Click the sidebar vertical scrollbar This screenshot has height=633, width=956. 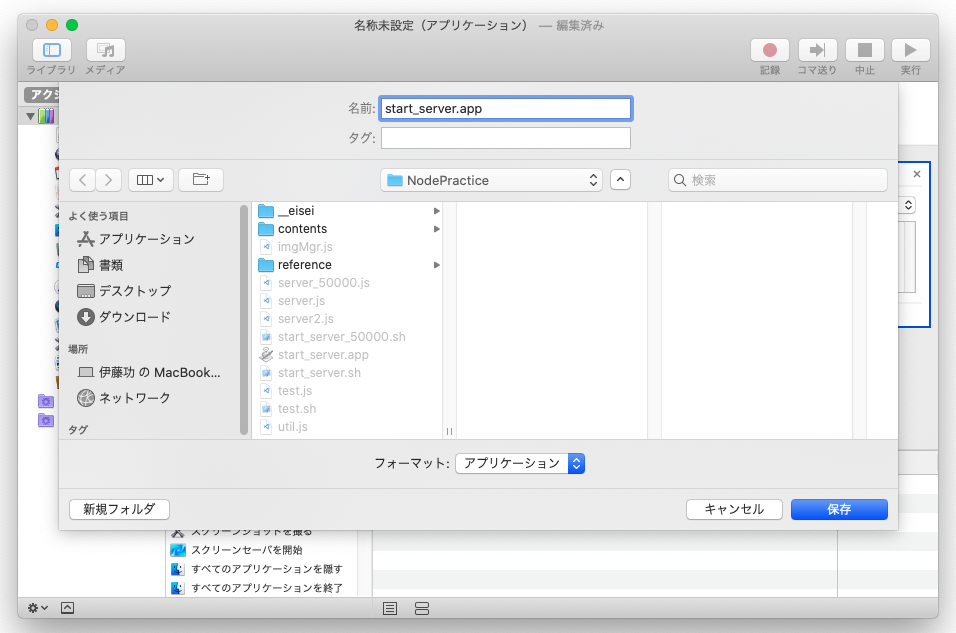tap(244, 320)
